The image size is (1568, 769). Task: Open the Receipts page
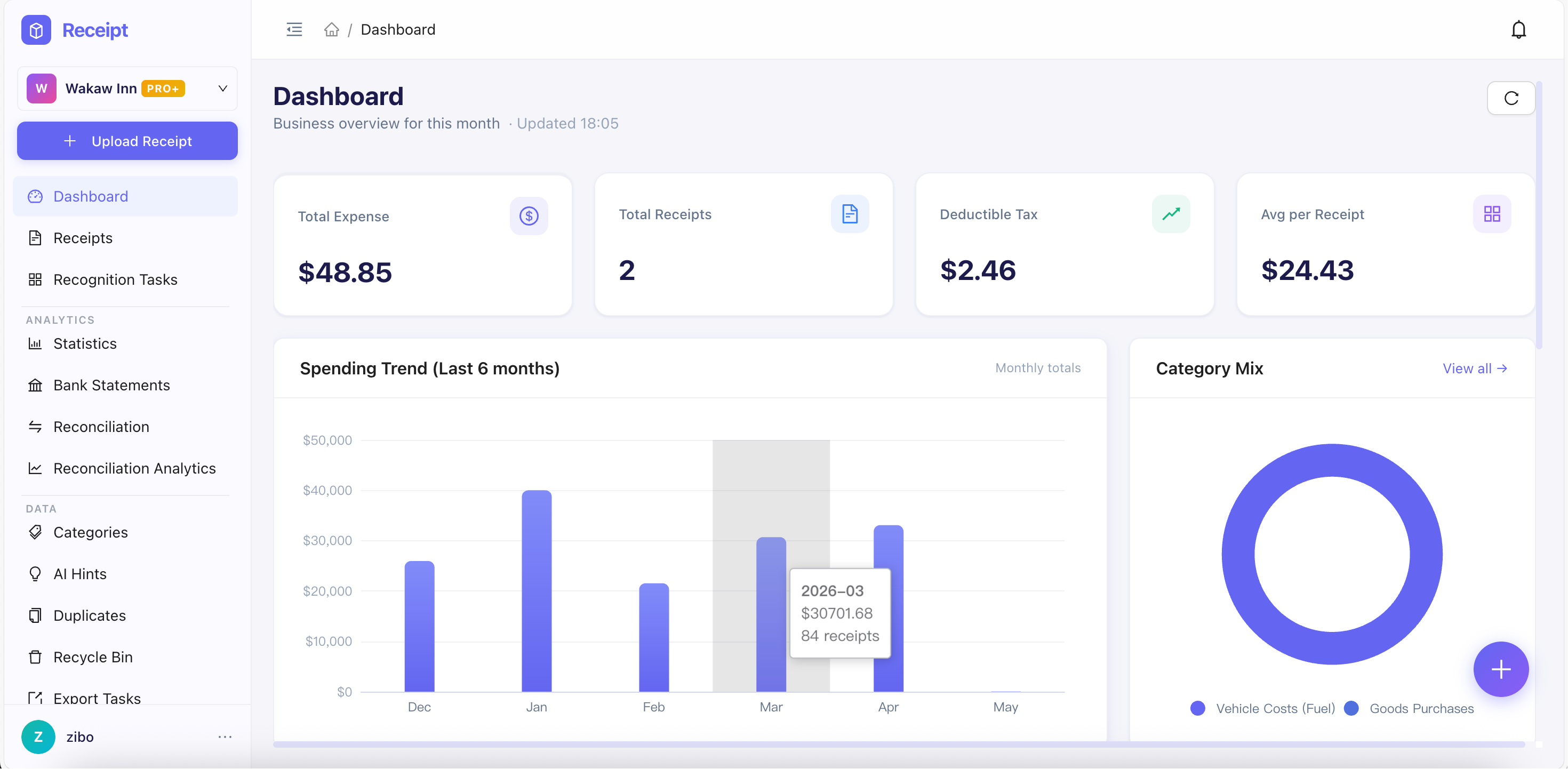(x=125, y=237)
